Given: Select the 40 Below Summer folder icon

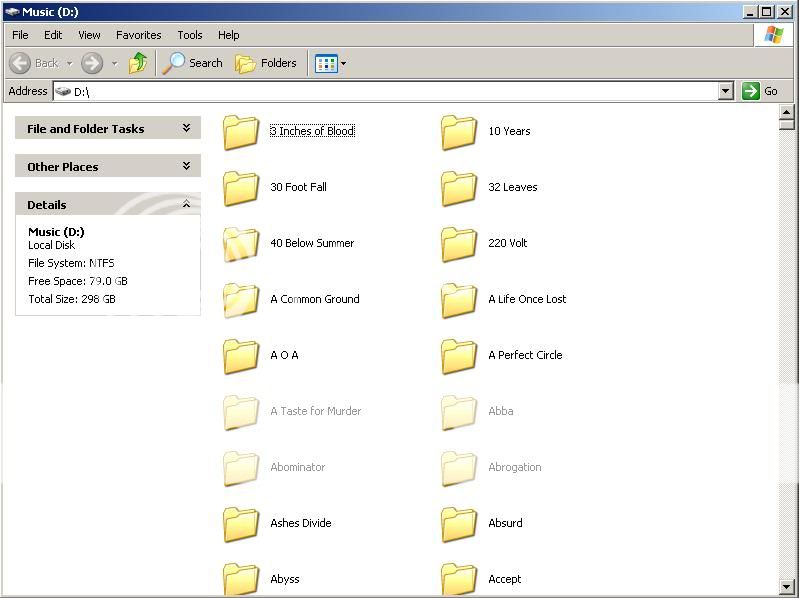Looking at the screenshot, I should pyautogui.click(x=241, y=244).
